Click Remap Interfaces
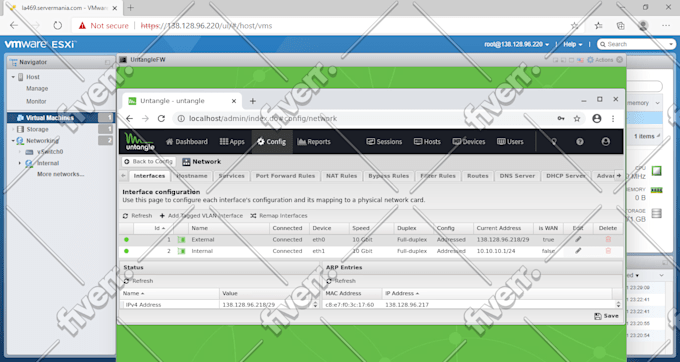This screenshot has height=362, width=680. [279, 215]
